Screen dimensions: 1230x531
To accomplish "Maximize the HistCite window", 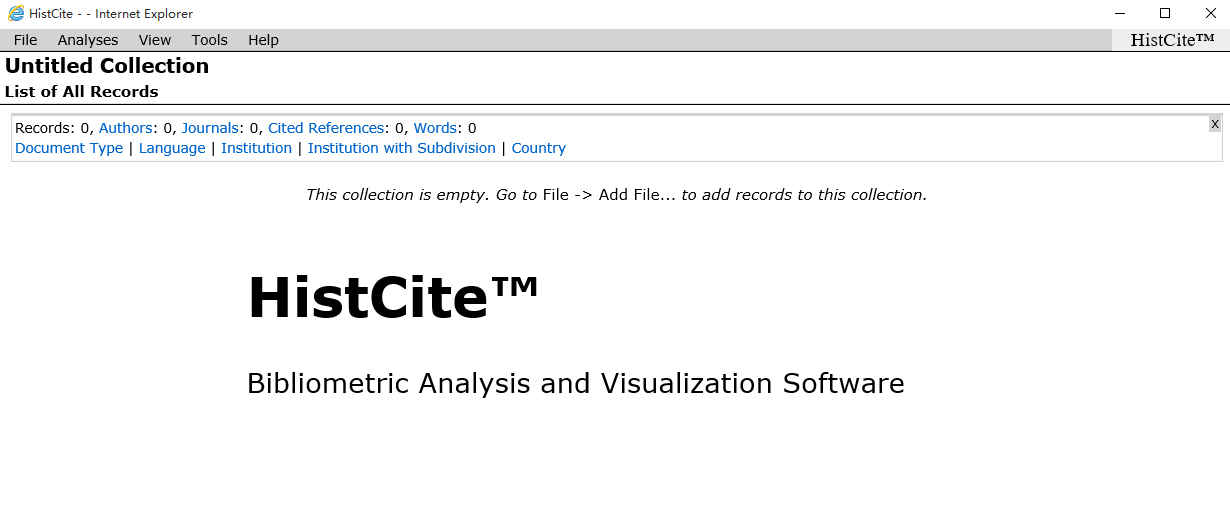I will [1165, 13].
